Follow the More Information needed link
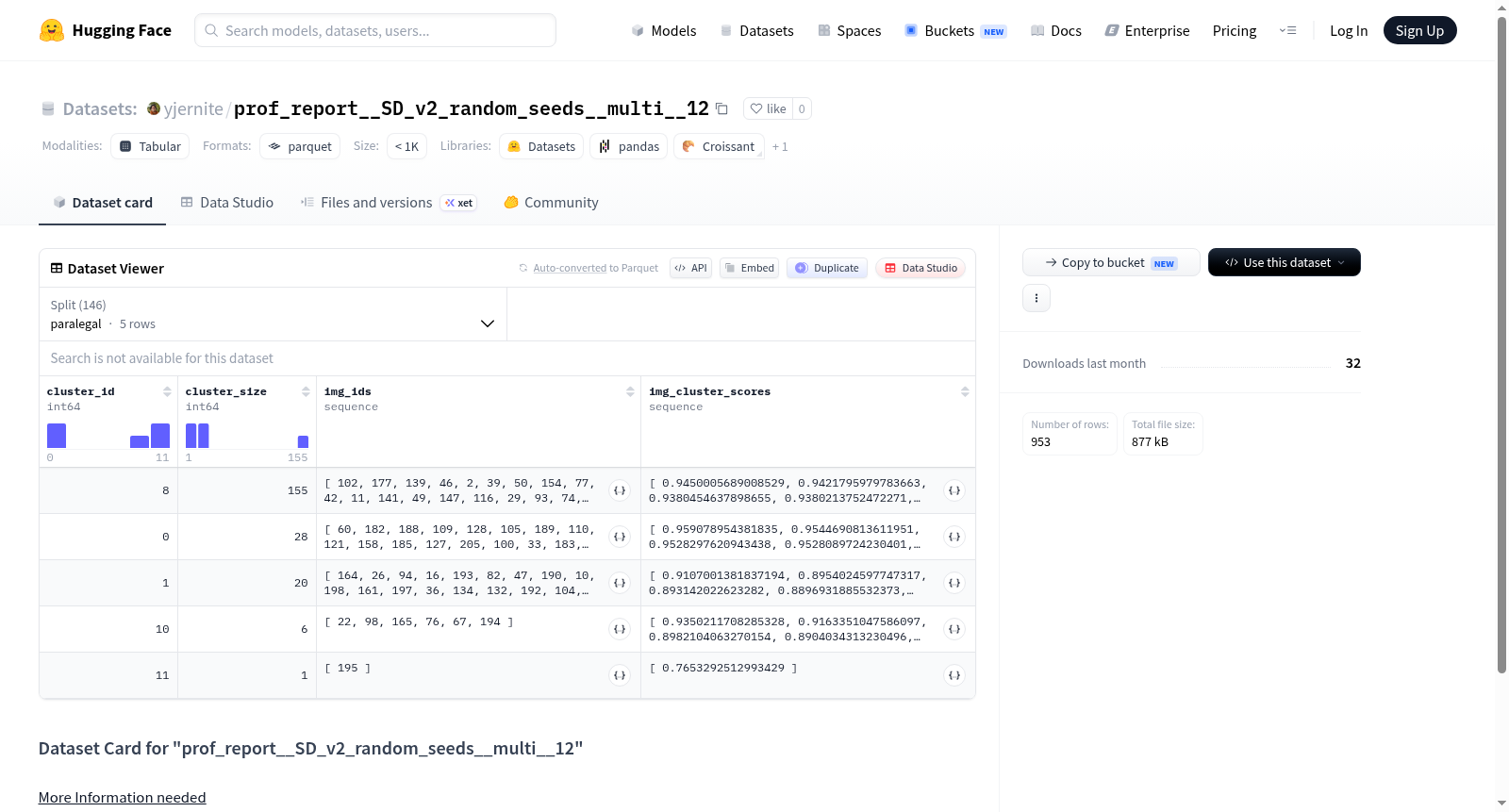 tap(122, 797)
